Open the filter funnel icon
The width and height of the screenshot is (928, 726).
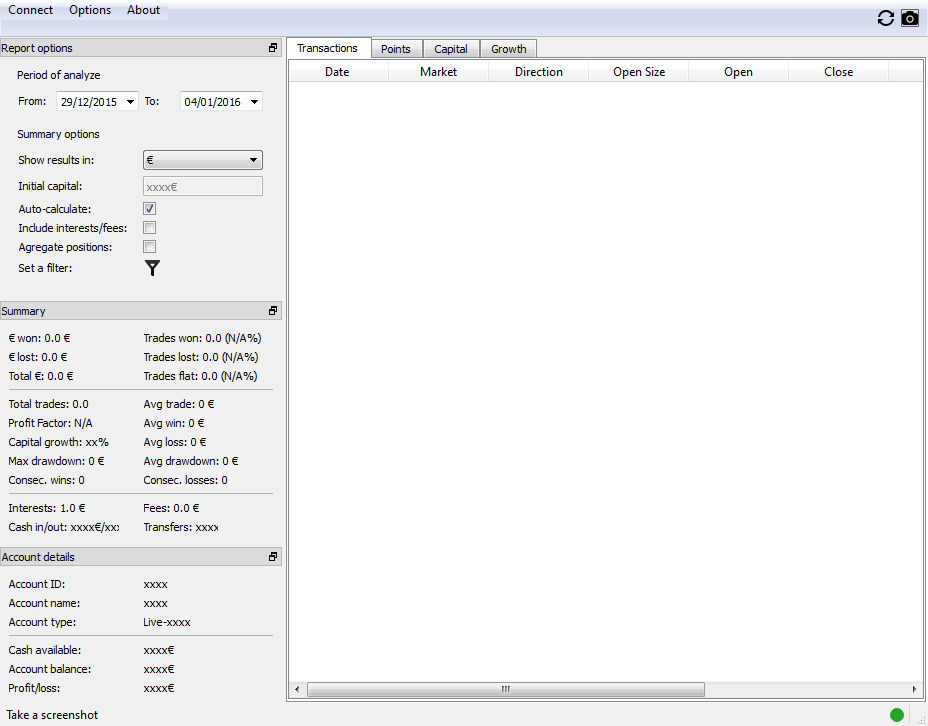pyautogui.click(x=152, y=268)
